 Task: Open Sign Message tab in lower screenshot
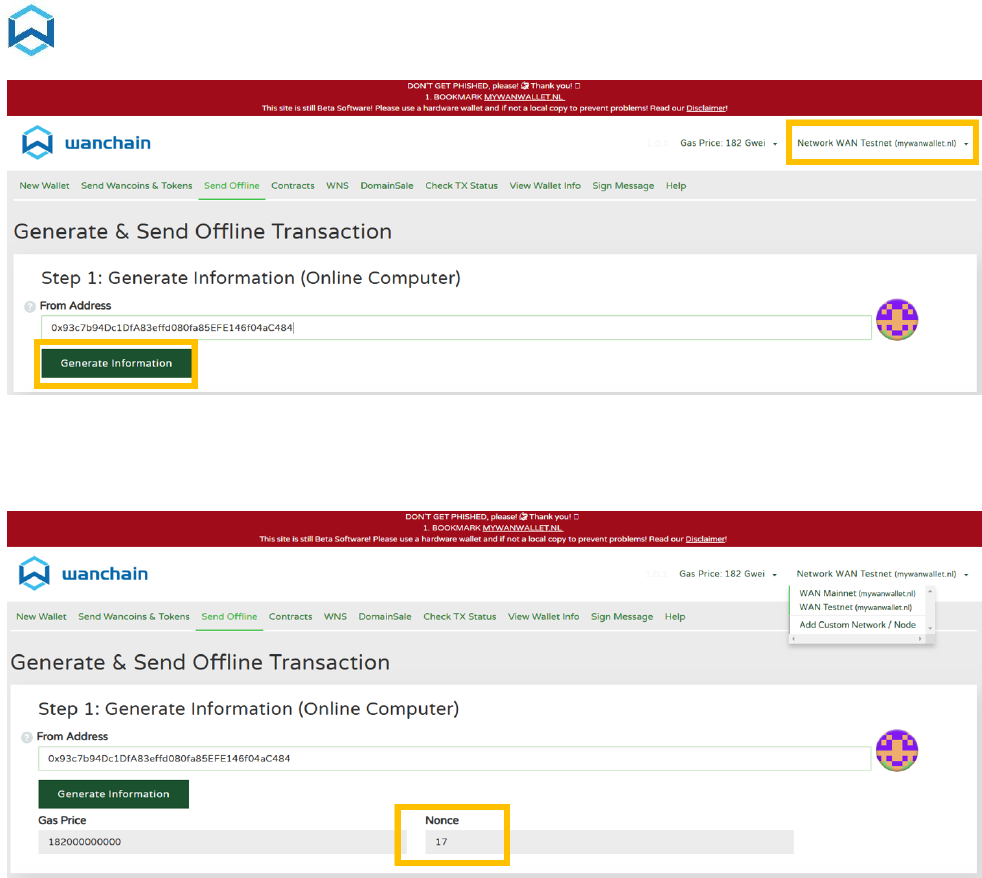(x=622, y=617)
